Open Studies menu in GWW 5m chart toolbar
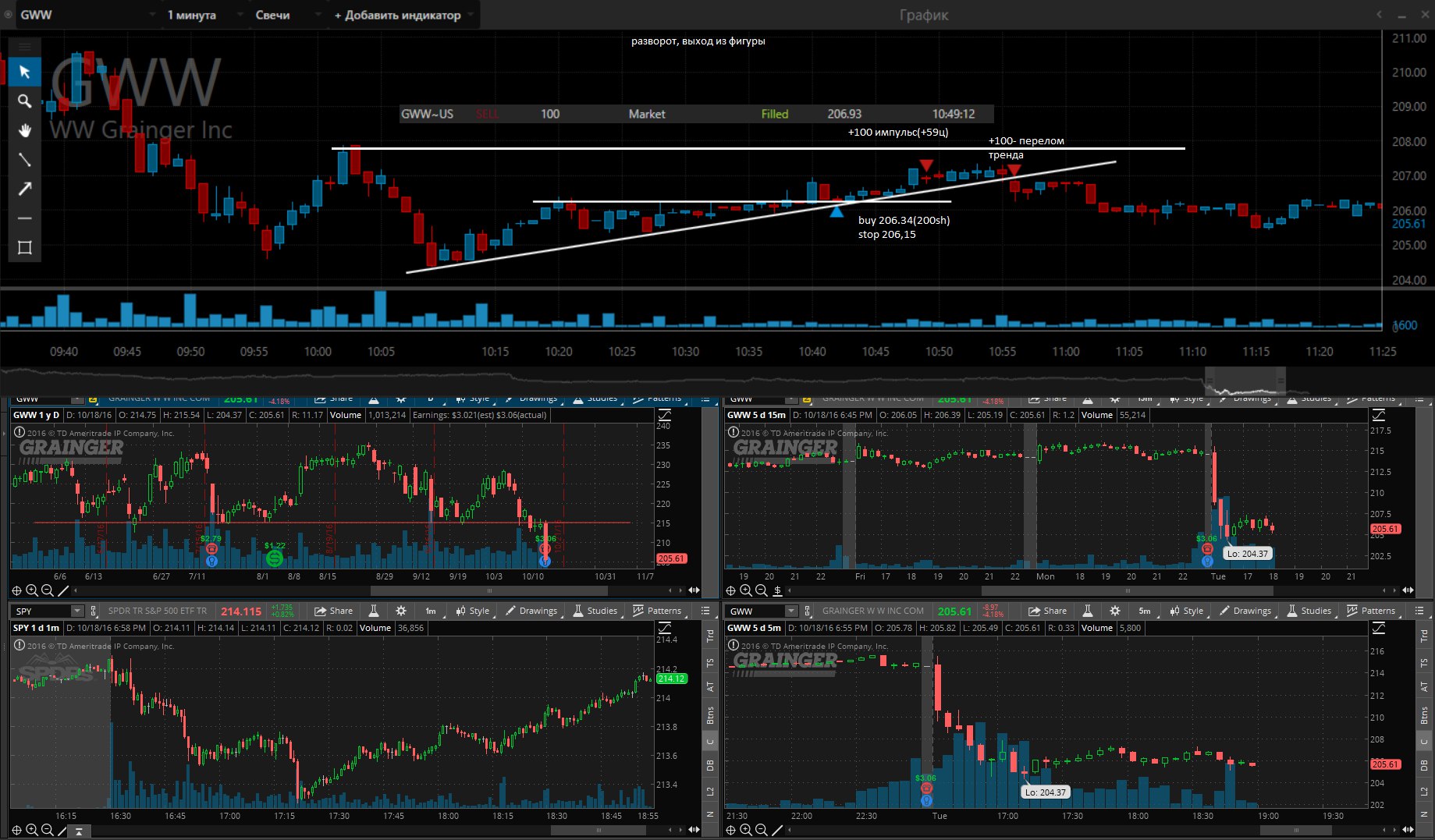Screen dimensions: 1435x840 point(1309,611)
